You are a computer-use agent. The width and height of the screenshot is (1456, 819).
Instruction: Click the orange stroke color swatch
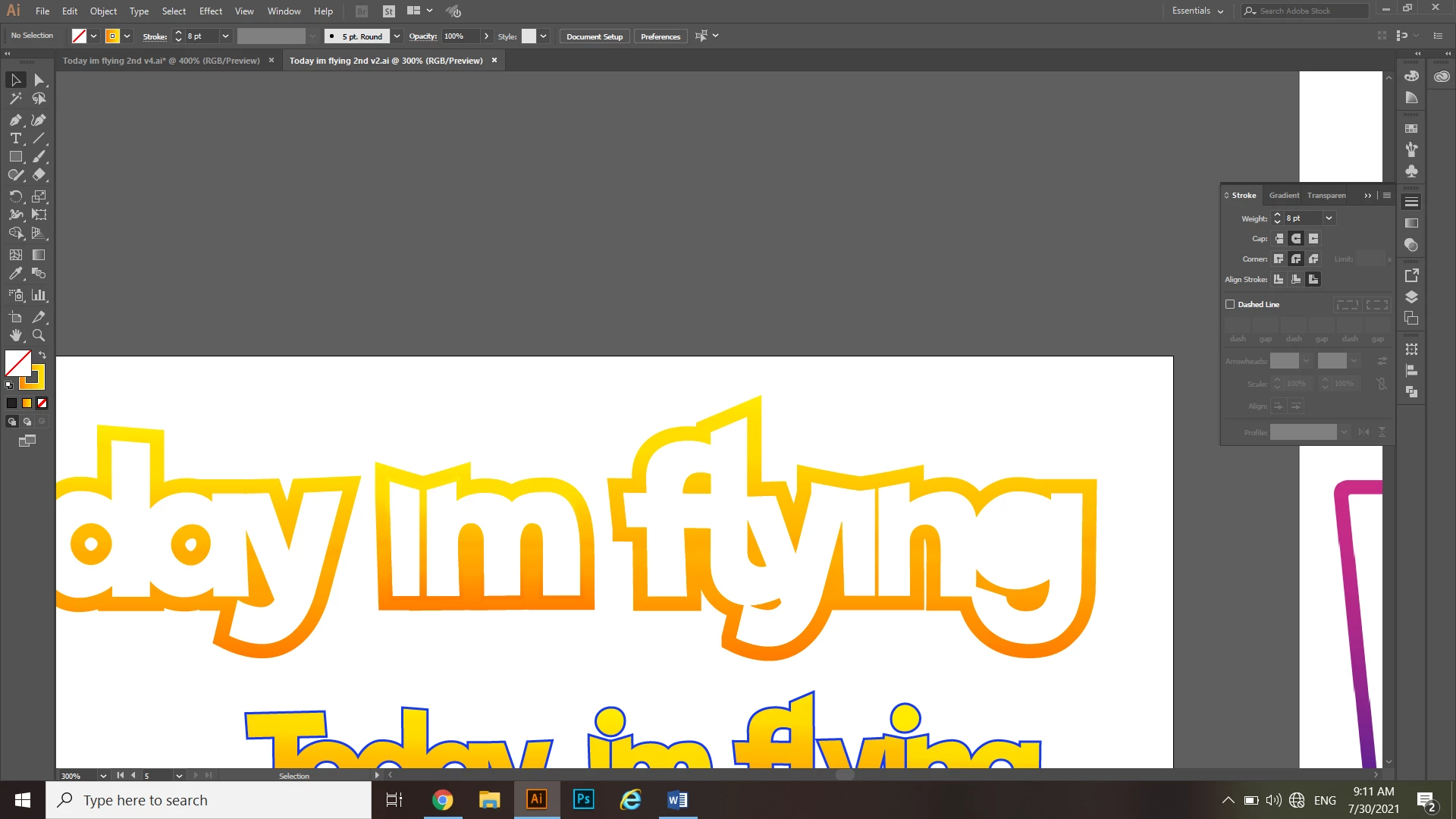112,36
